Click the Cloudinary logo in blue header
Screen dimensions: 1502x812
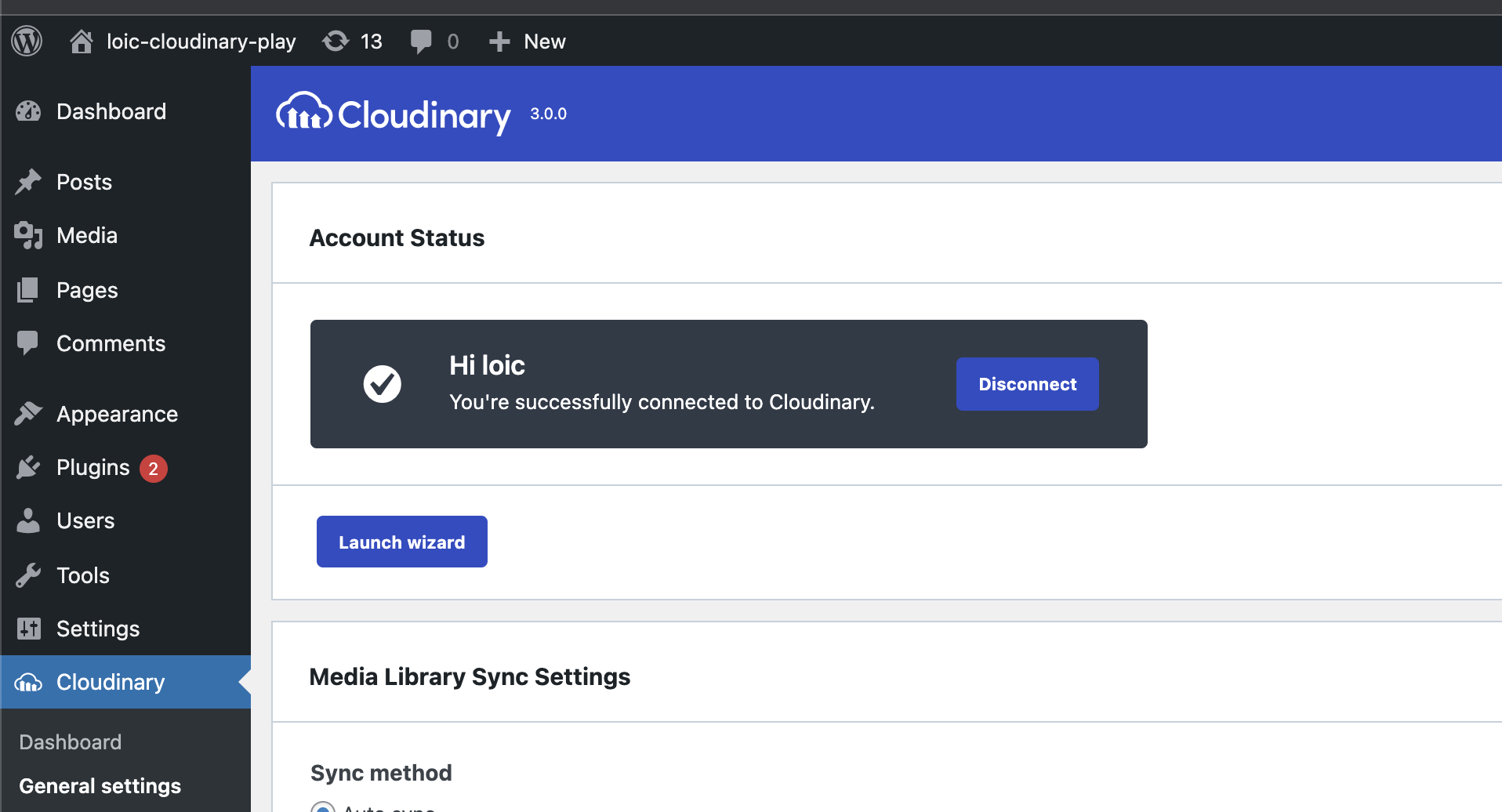tap(394, 114)
